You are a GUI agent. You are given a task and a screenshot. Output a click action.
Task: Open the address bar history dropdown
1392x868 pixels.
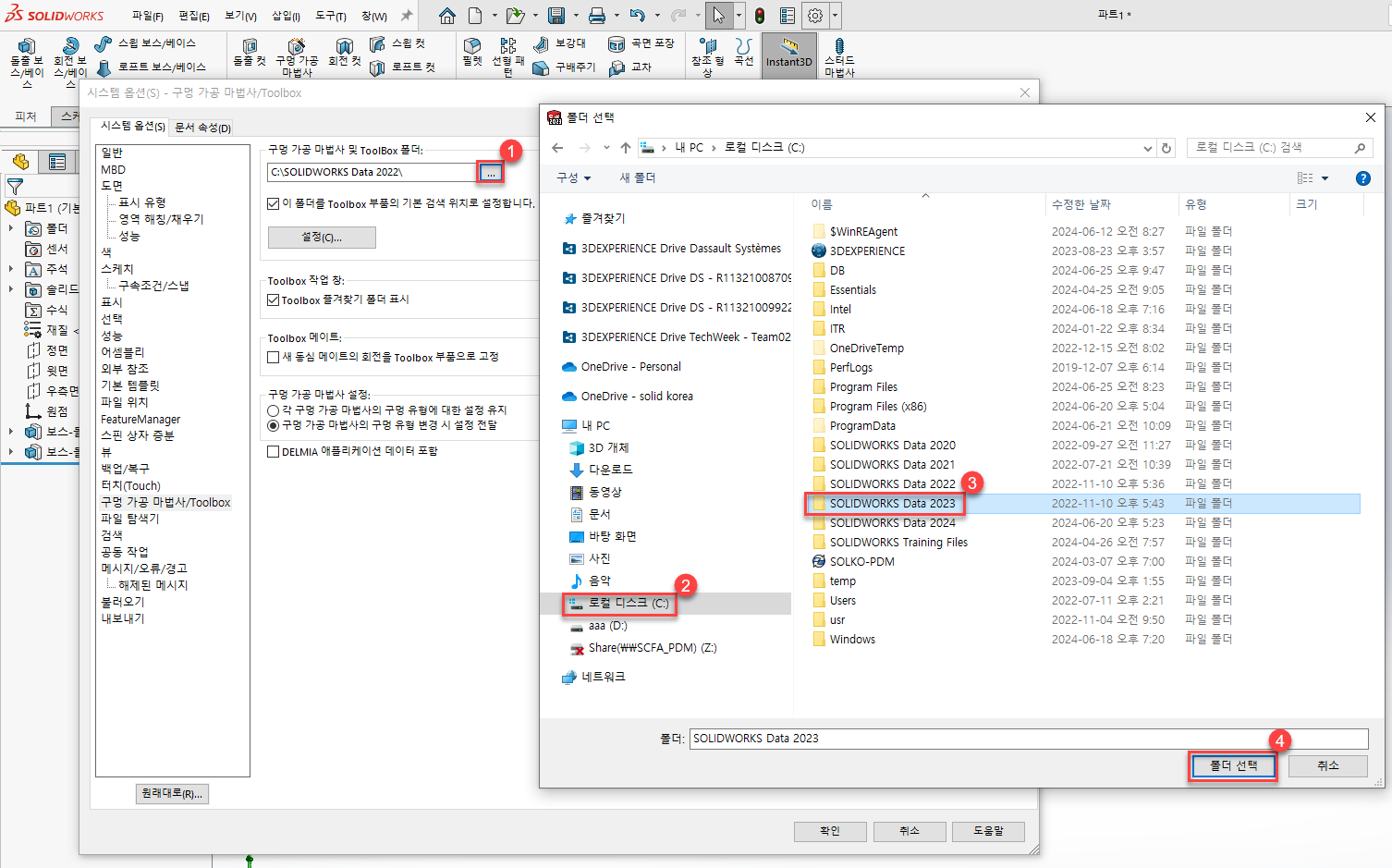coord(1147,148)
